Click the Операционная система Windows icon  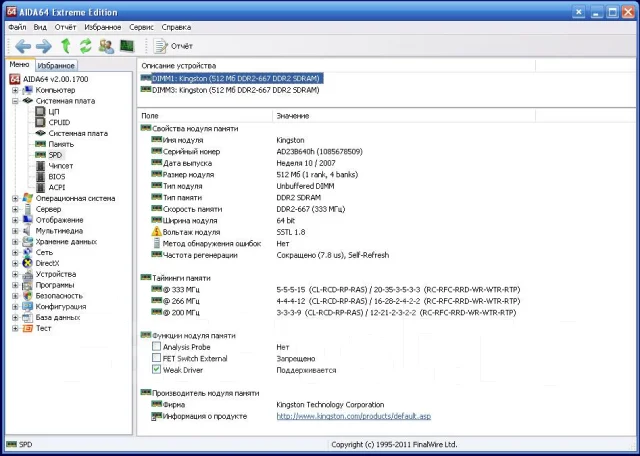click(x=27, y=198)
